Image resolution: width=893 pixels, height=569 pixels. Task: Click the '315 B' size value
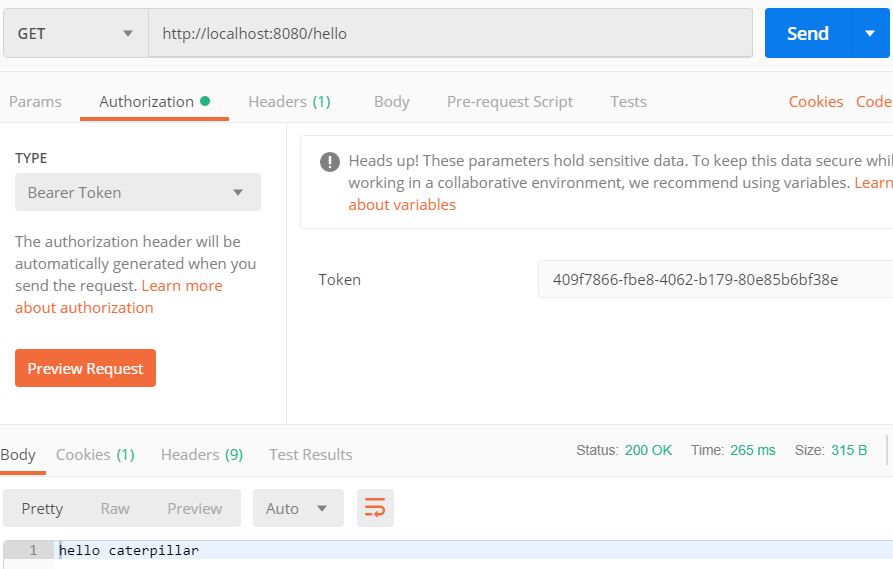pyautogui.click(x=849, y=450)
